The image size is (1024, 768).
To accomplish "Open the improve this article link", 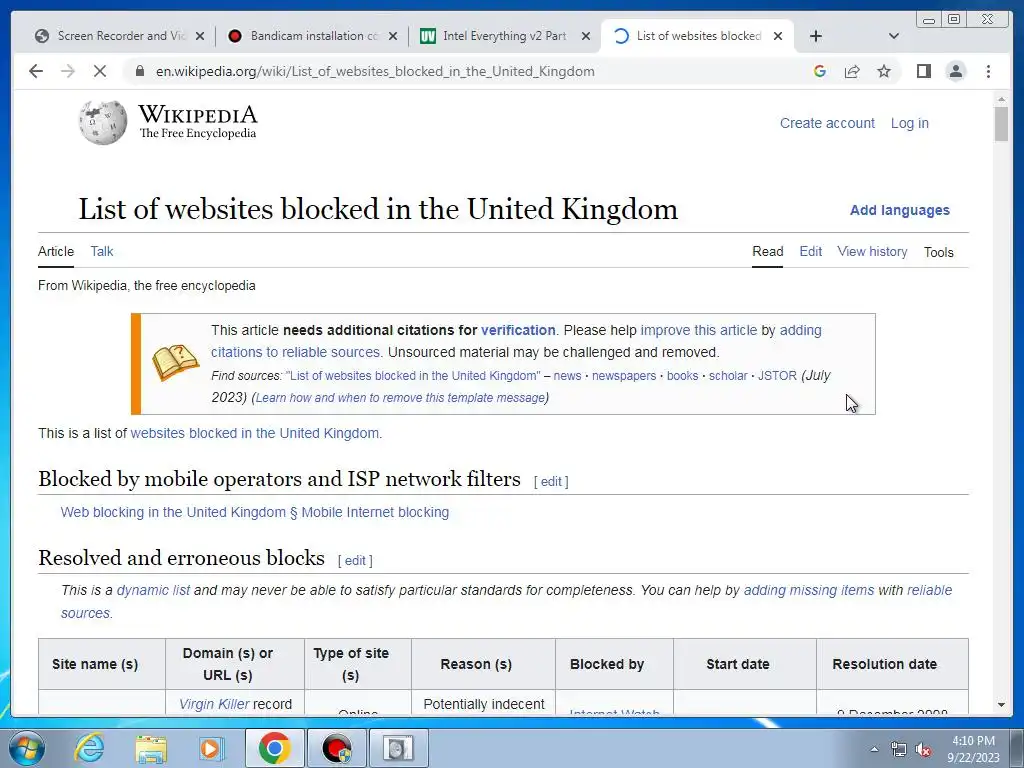I will tap(698, 330).
